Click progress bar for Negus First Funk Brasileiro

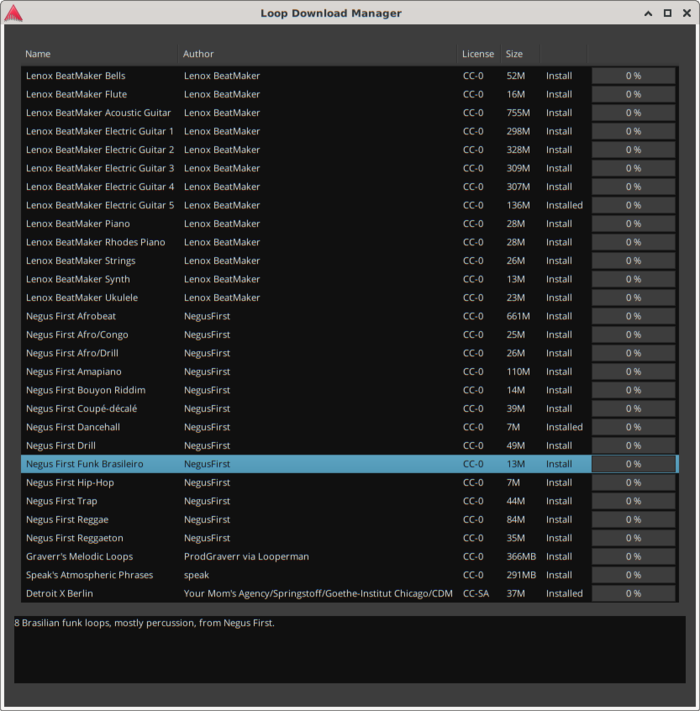click(633, 465)
